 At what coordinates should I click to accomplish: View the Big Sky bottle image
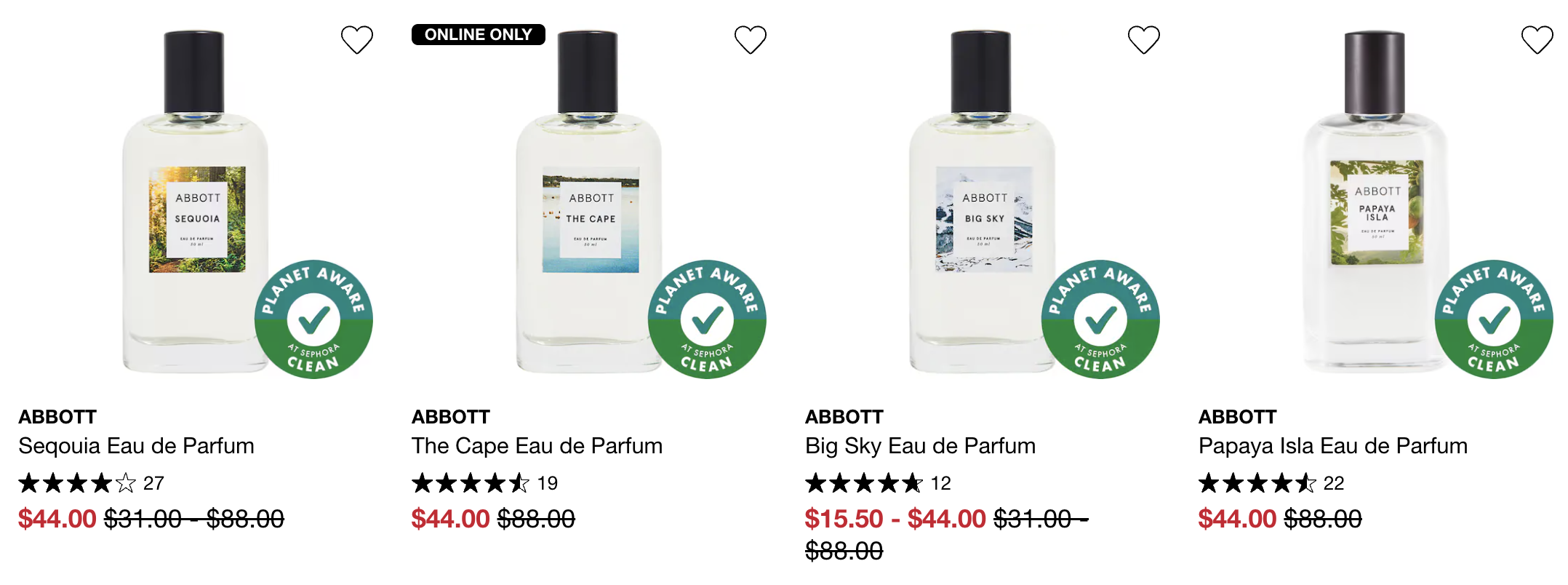pos(983,202)
